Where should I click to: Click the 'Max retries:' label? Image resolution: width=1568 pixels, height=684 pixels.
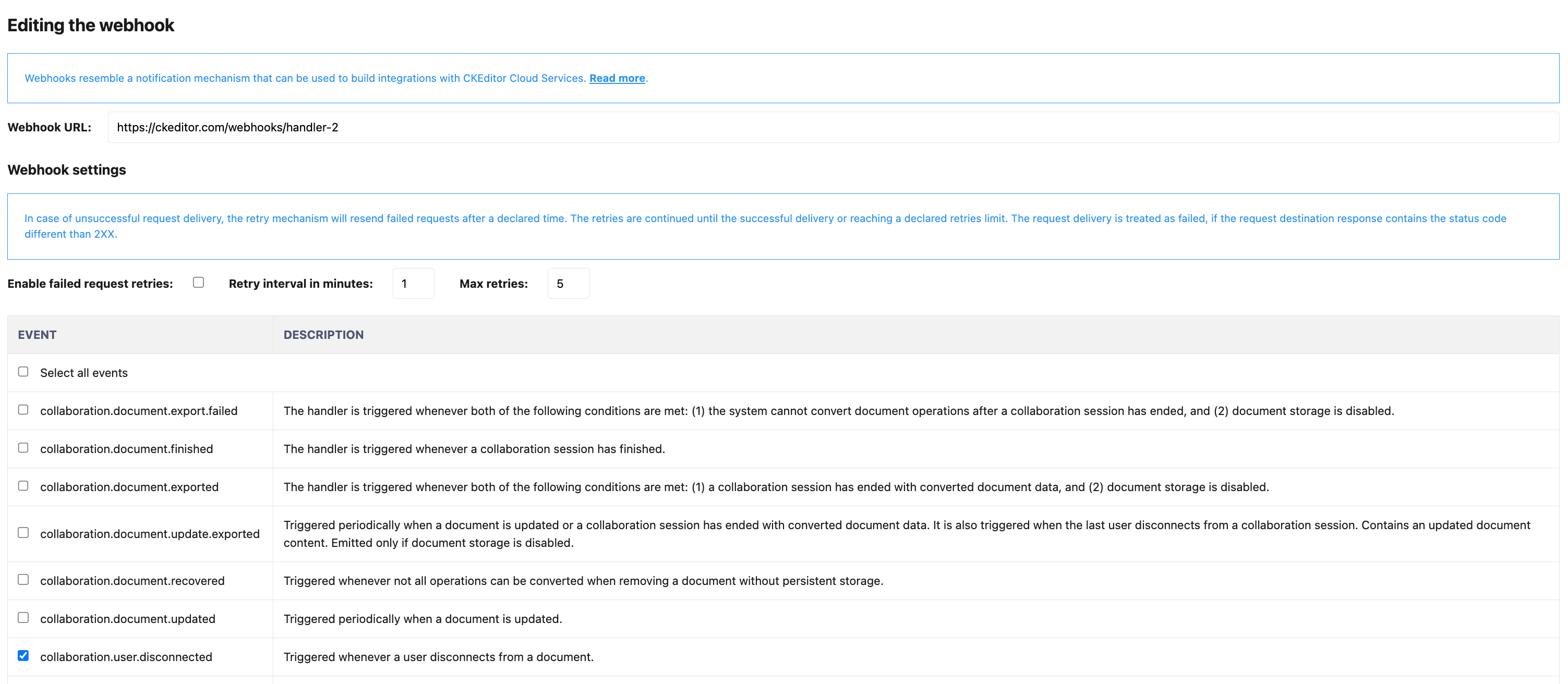pyautogui.click(x=493, y=284)
